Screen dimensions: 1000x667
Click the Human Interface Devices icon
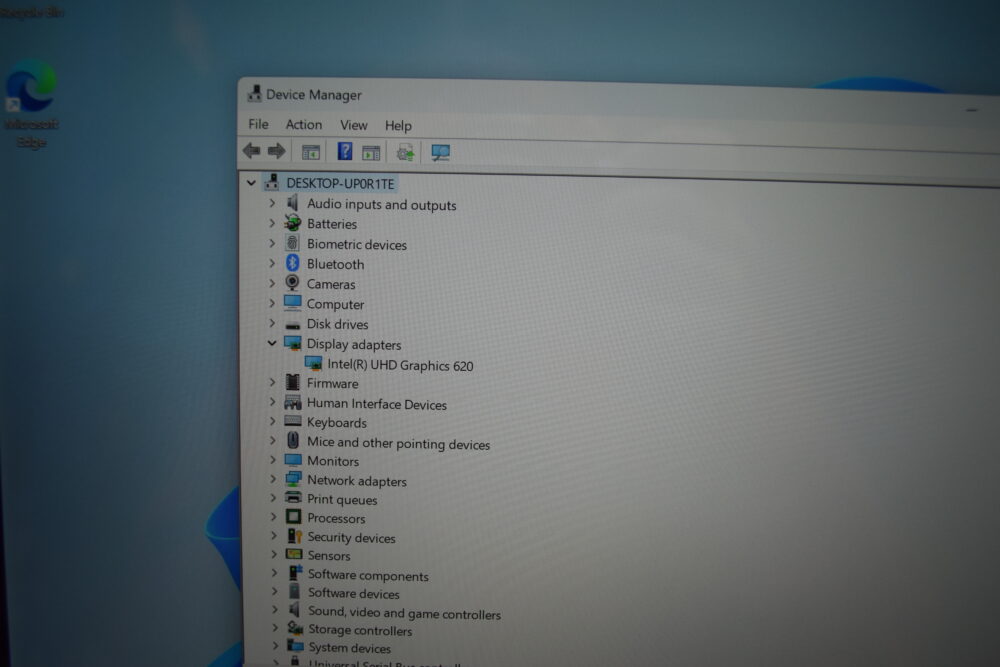293,402
